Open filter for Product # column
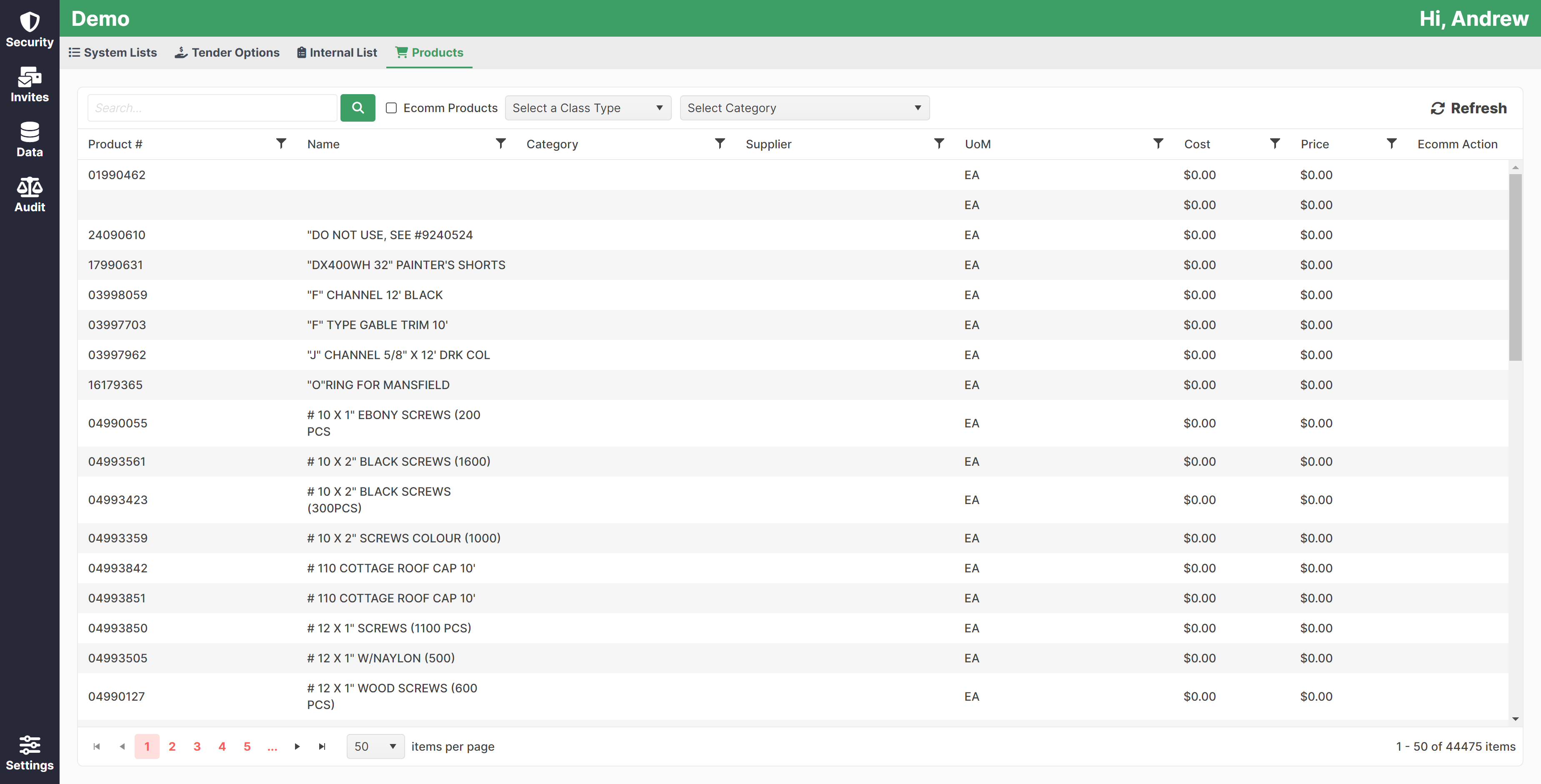The width and height of the screenshot is (1541, 784). [x=281, y=144]
